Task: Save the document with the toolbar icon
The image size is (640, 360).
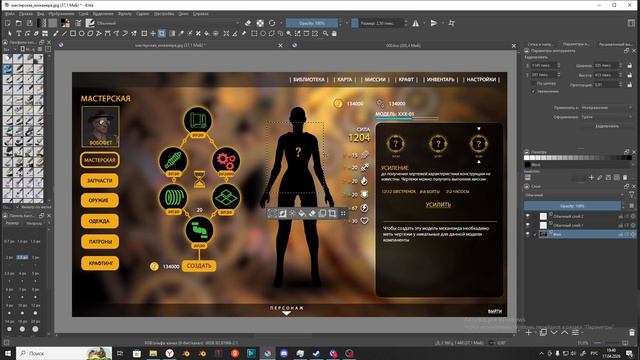Action: [29, 23]
